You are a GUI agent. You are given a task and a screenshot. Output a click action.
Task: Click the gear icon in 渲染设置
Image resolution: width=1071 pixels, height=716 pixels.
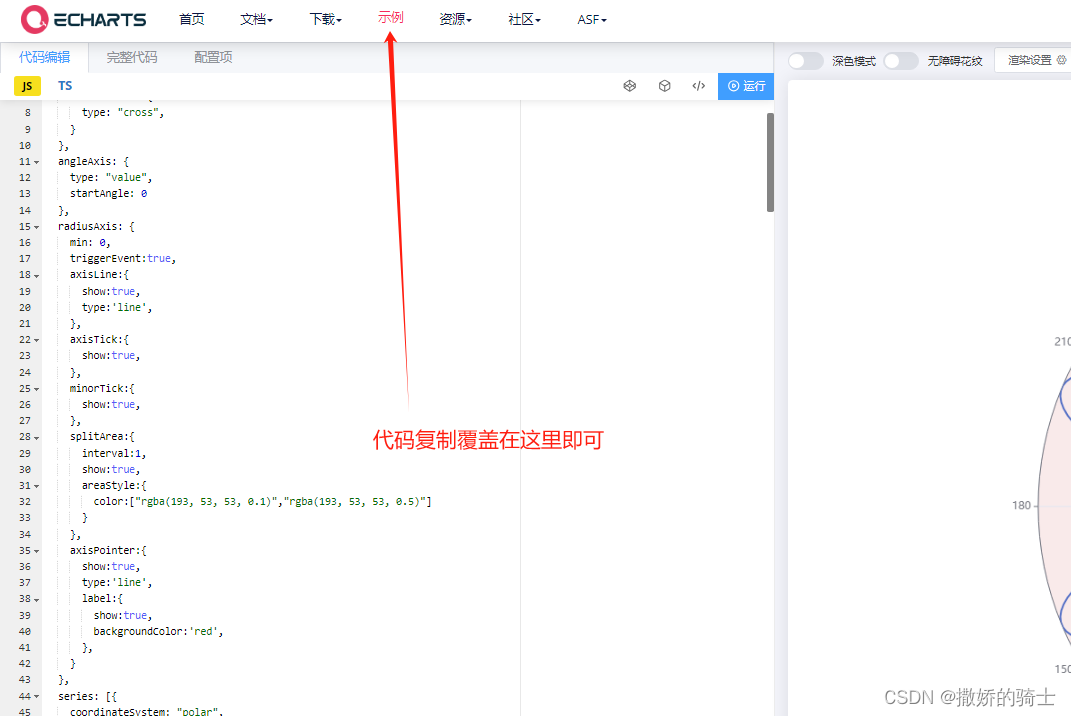[x=1063, y=60]
